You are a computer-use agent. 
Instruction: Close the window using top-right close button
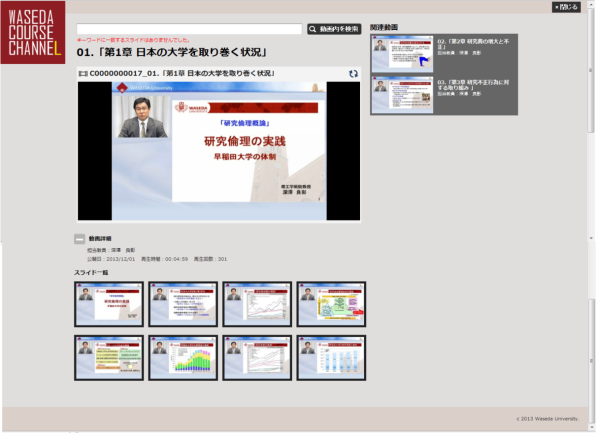566,7
